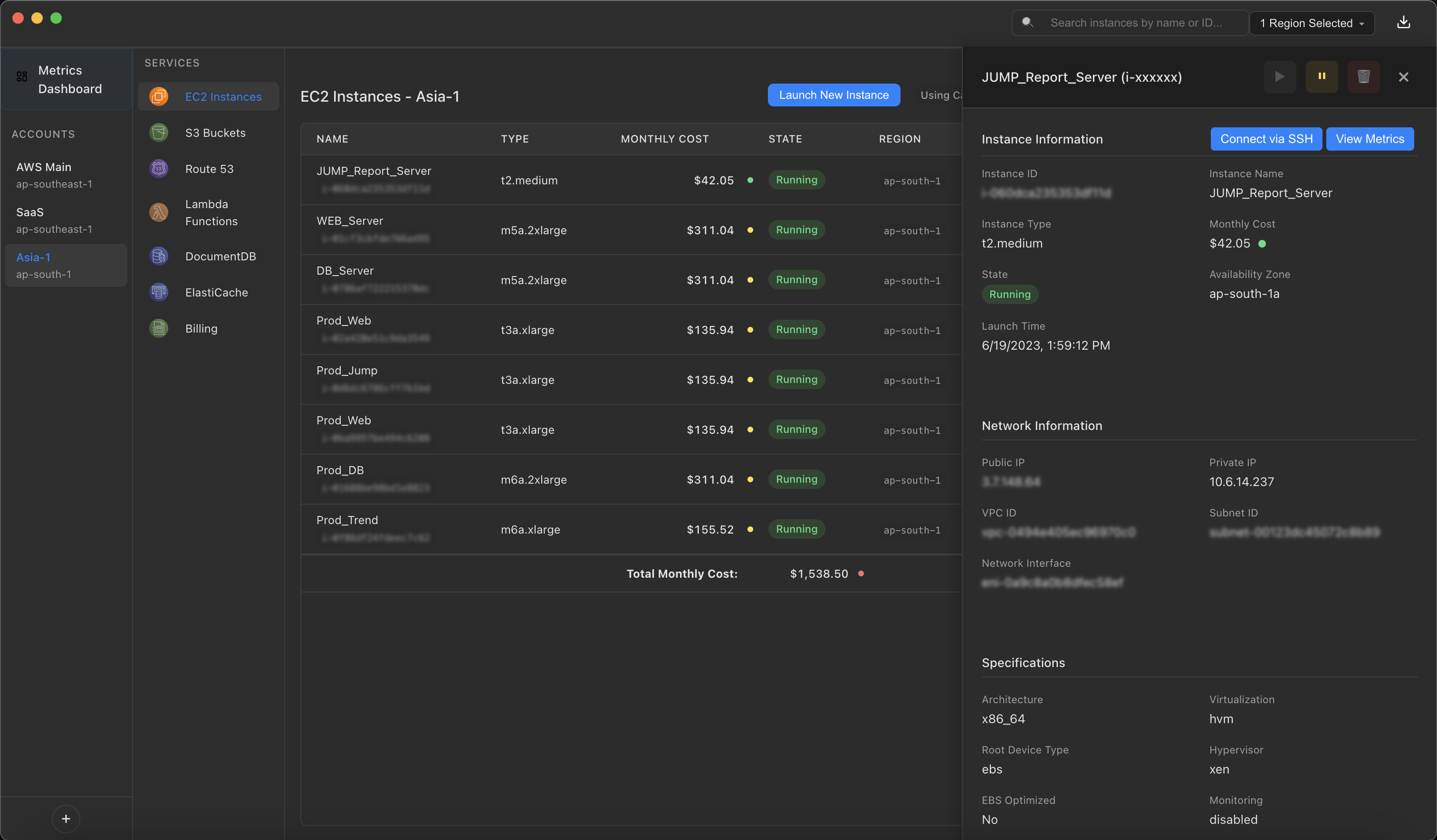Open the Billing service icon
The width and height of the screenshot is (1437, 840).
(159, 328)
